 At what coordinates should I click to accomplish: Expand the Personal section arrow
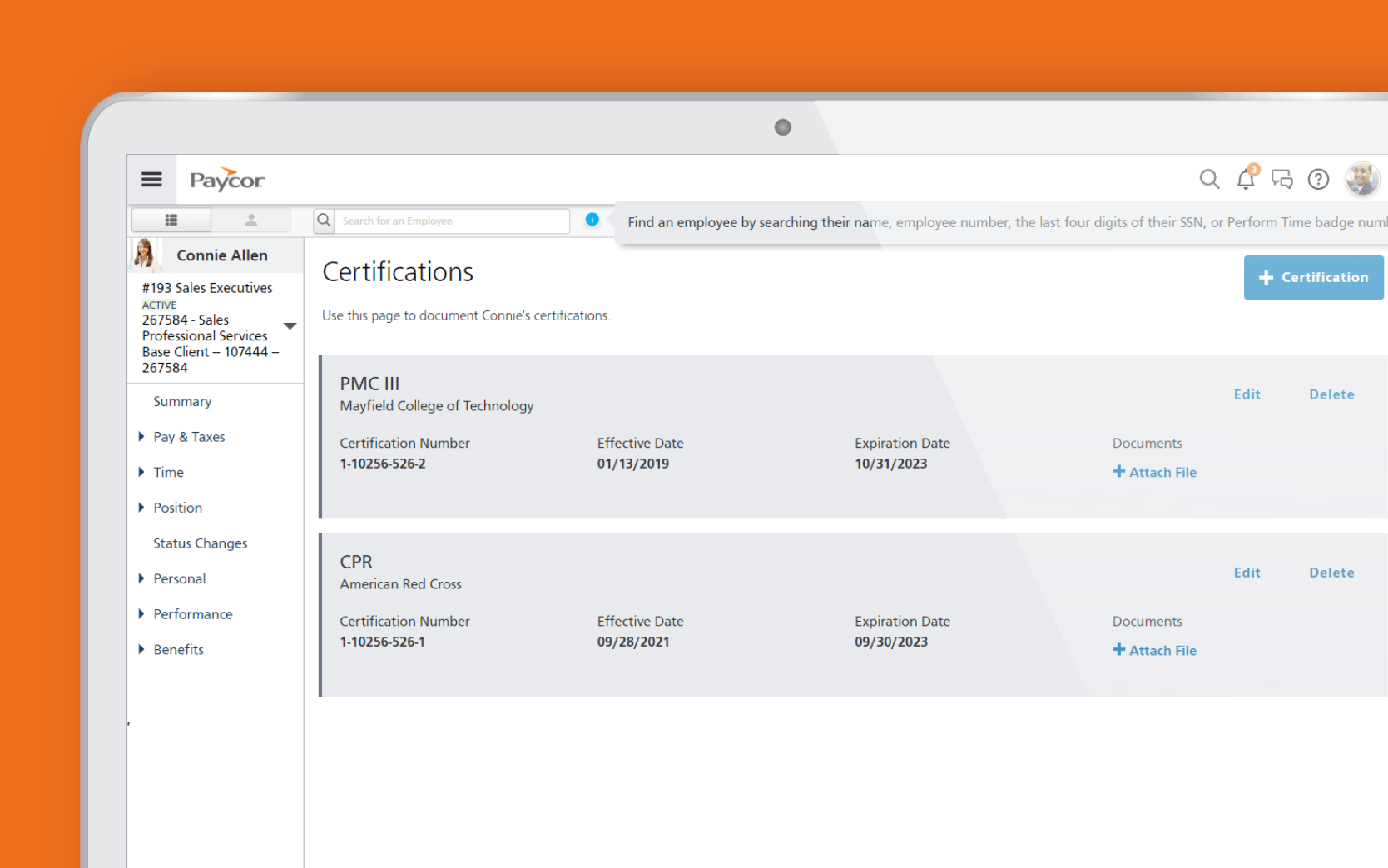(141, 578)
